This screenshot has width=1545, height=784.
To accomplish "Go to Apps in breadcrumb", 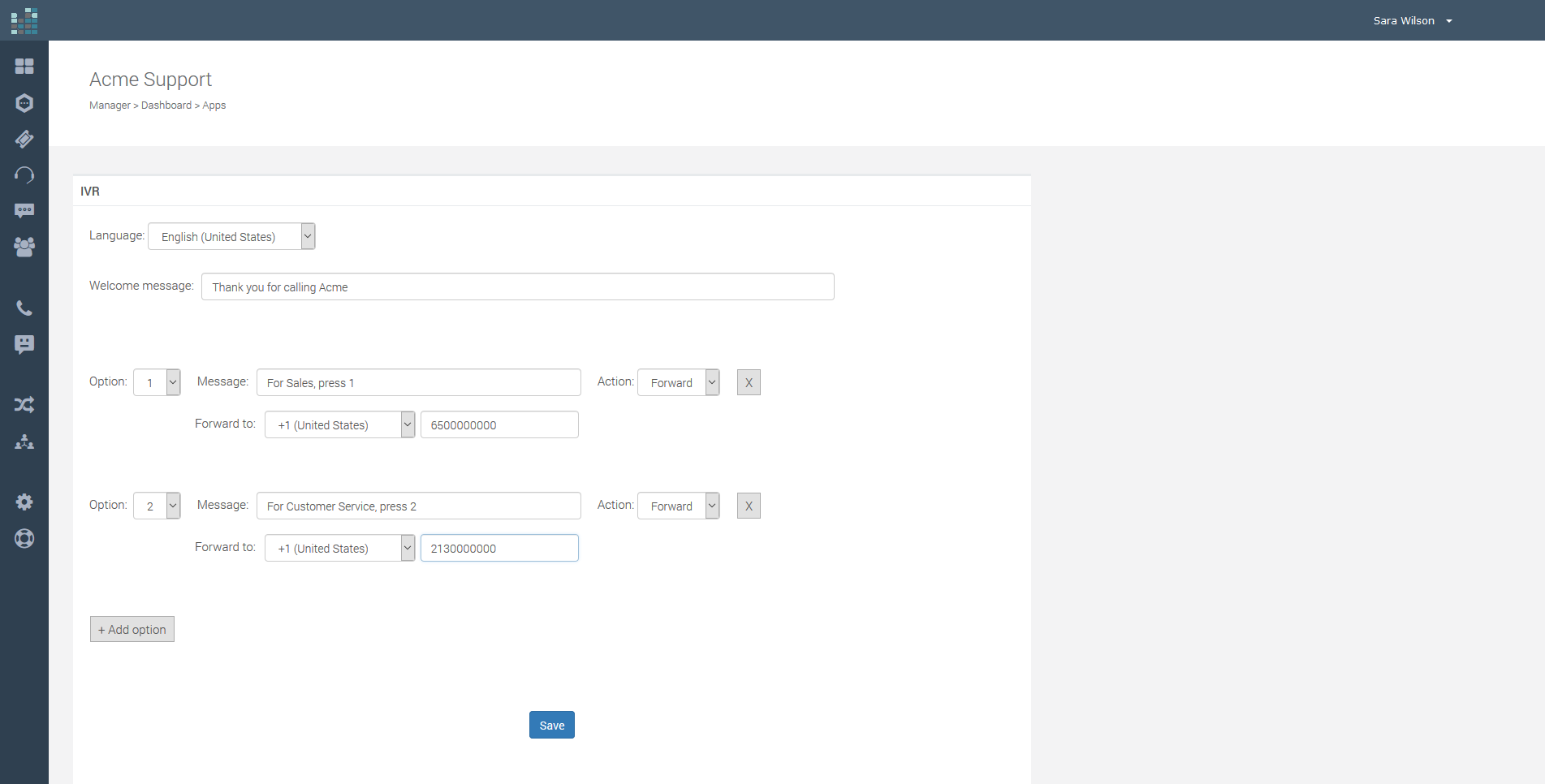I will click(x=214, y=106).
